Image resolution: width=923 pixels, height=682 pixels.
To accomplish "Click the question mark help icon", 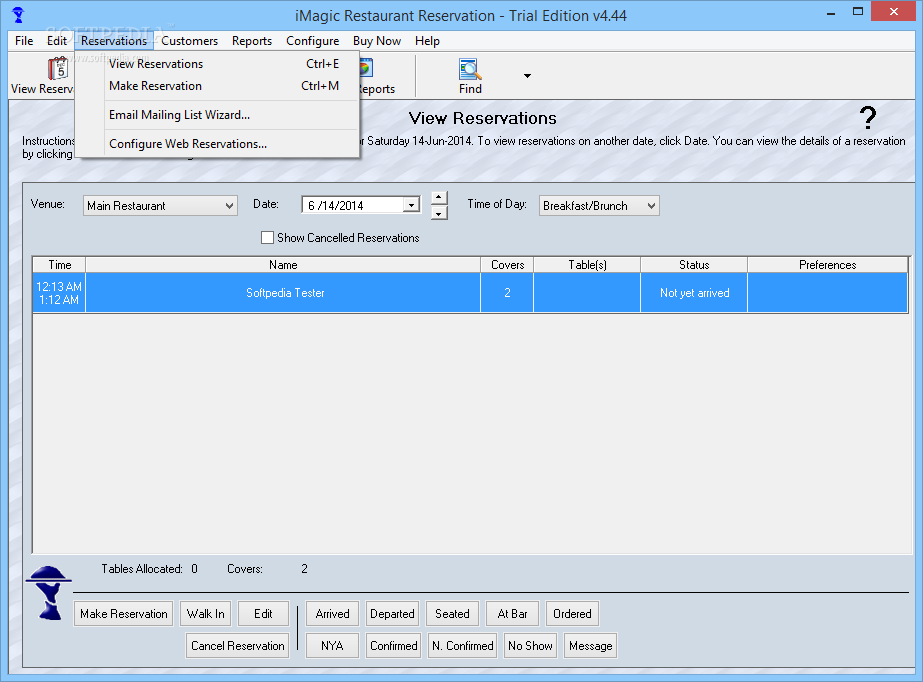I will [867, 118].
